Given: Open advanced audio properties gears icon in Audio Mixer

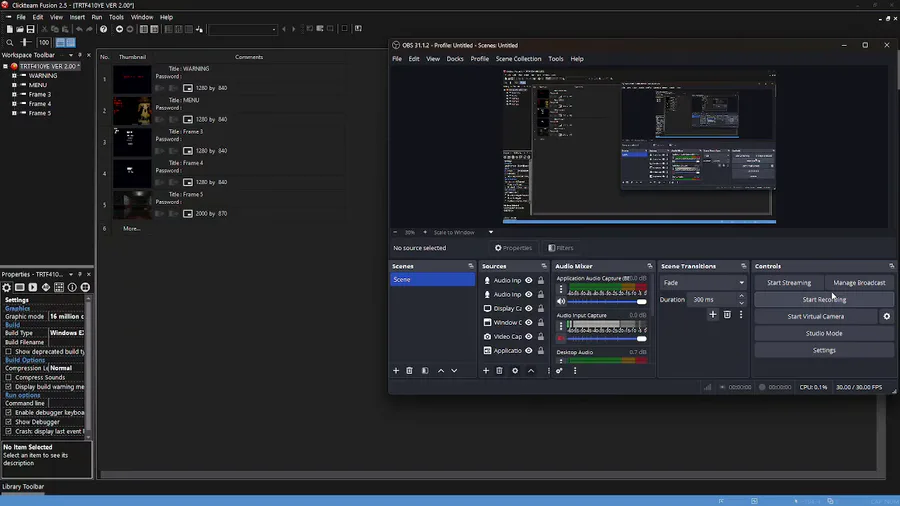Looking at the screenshot, I should click(559, 371).
